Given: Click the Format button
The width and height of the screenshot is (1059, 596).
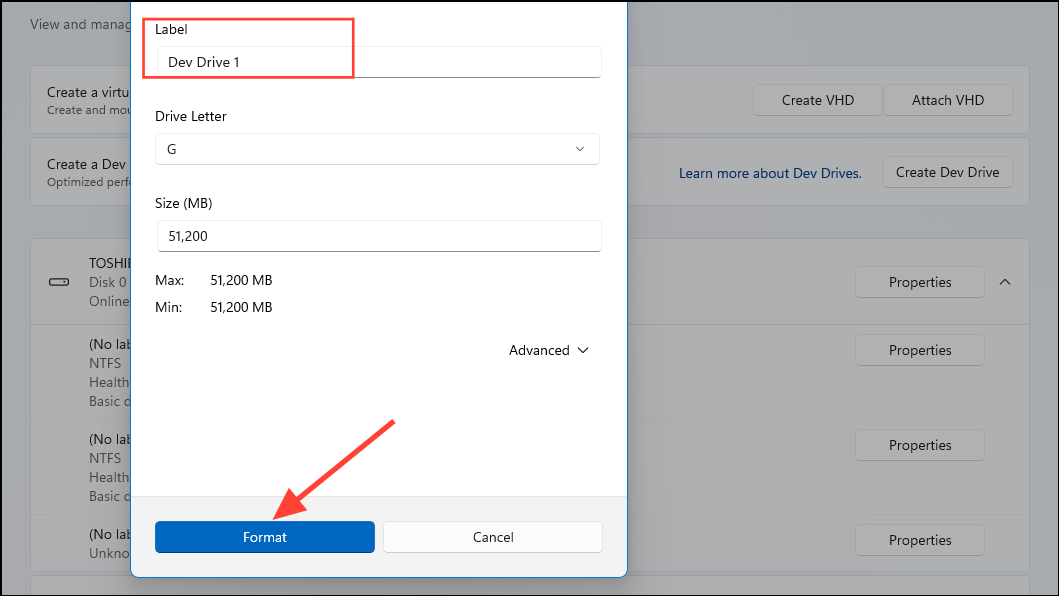Looking at the screenshot, I should click(x=264, y=537).
